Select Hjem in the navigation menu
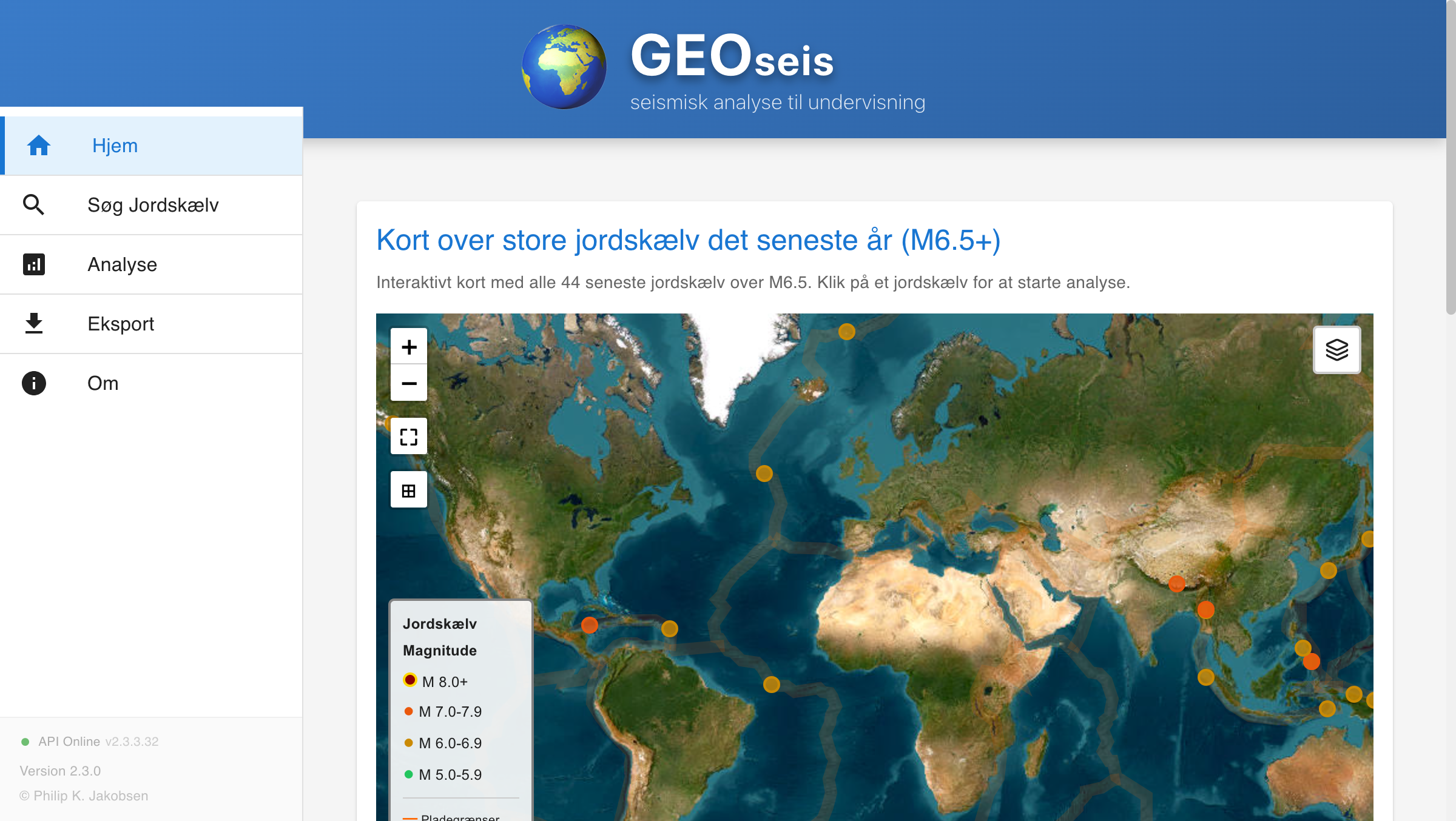This screenshot has height=821, width=1456. point(115,145)
